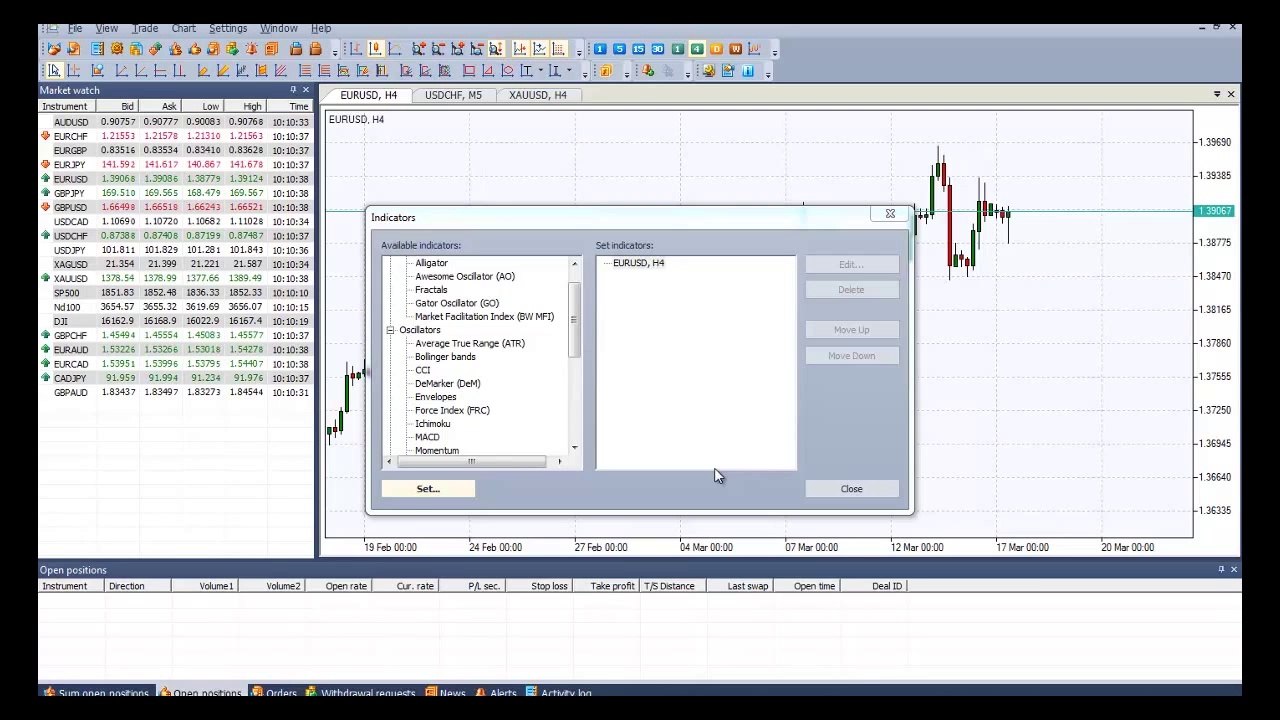The height and width of the screenshot is (720, 1280).
Task: Select the rectangle drawing tool
Action: tap(469, 70)
